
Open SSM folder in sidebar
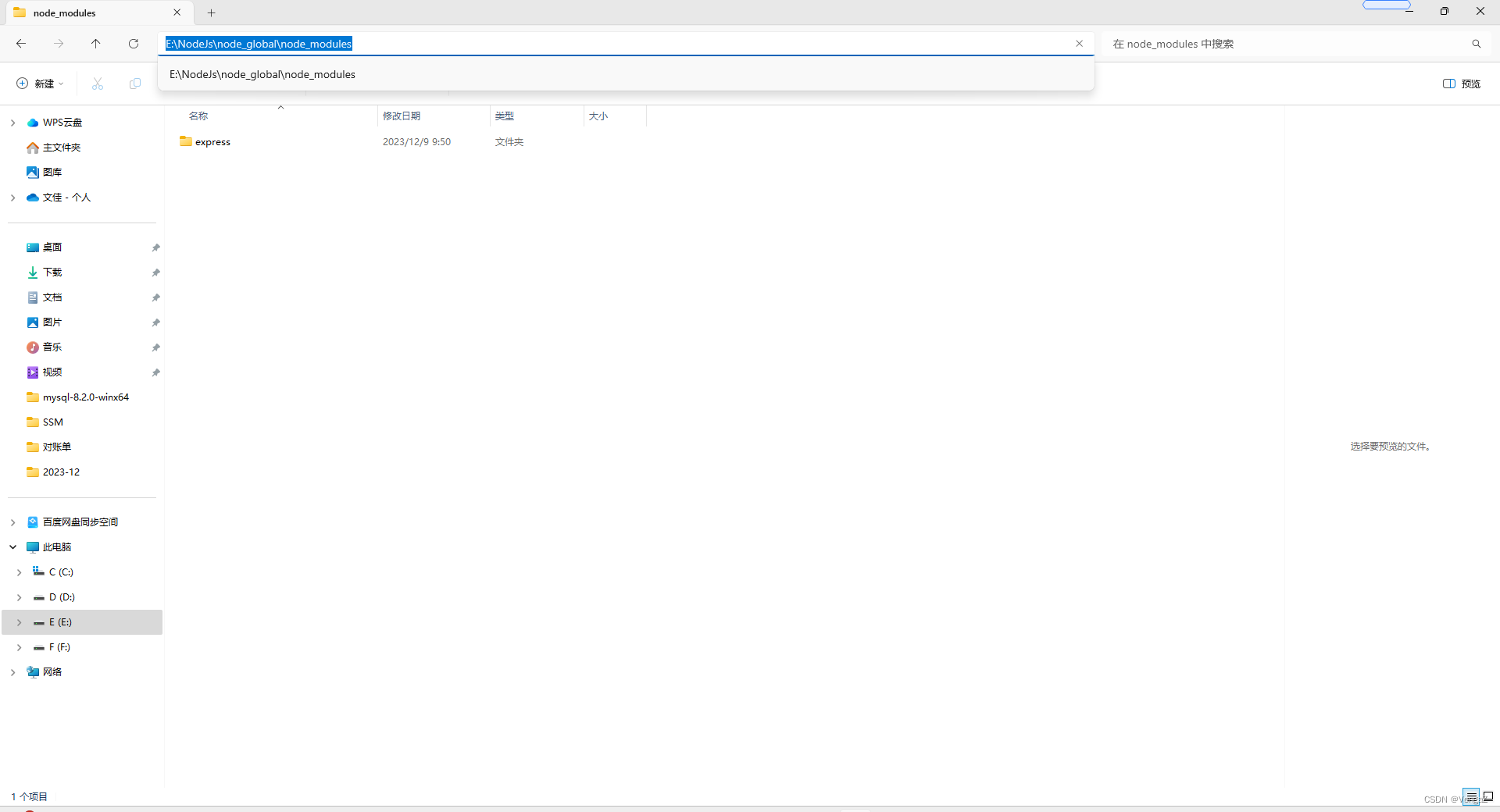[53, 422]
